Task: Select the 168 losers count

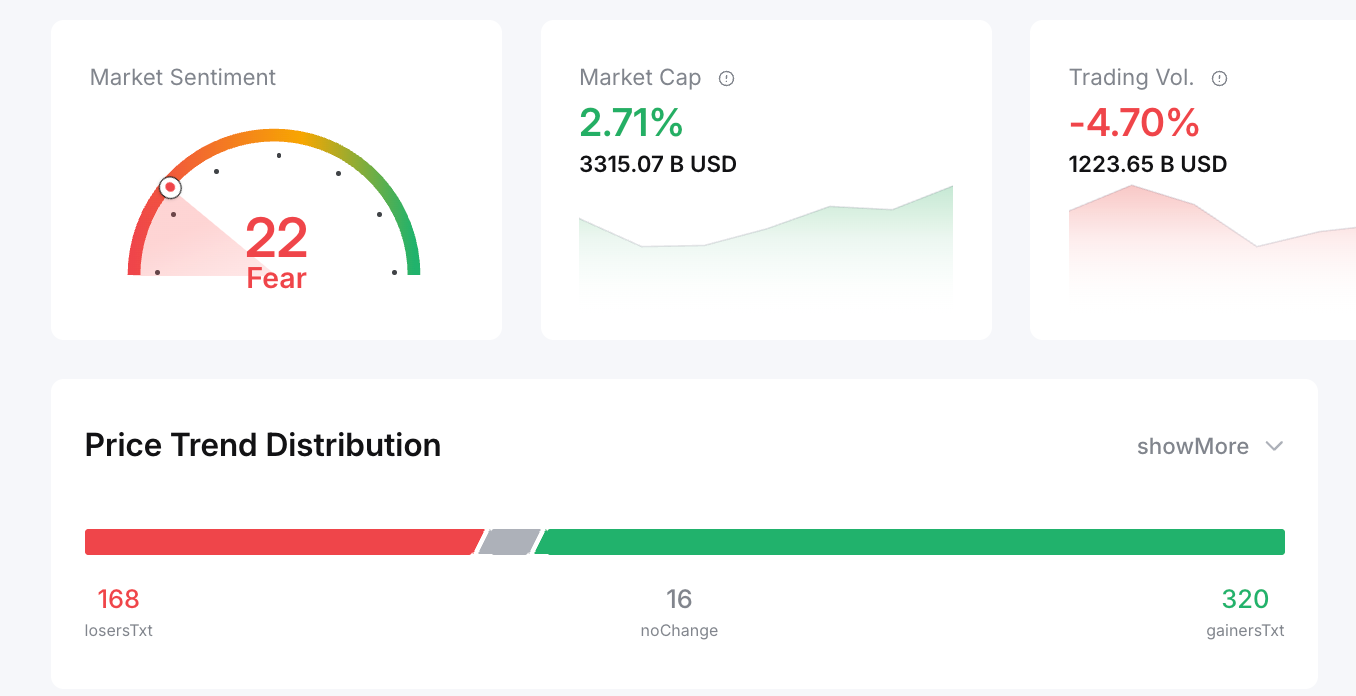Action: (x=118, y=599)
